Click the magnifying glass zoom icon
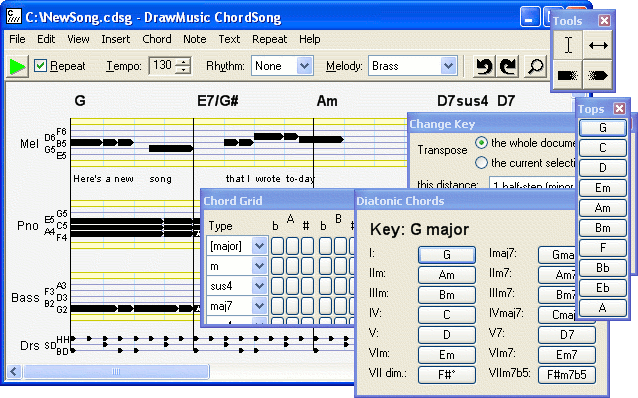The width and height of the screenshot is (638, 398). click(x=535, y=66)
